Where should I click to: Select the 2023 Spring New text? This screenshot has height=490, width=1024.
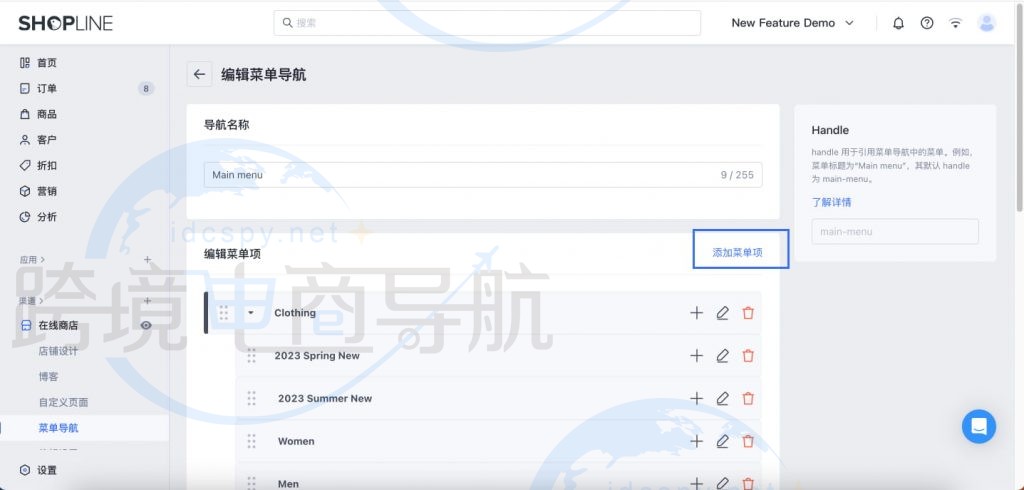coord(317,356)
